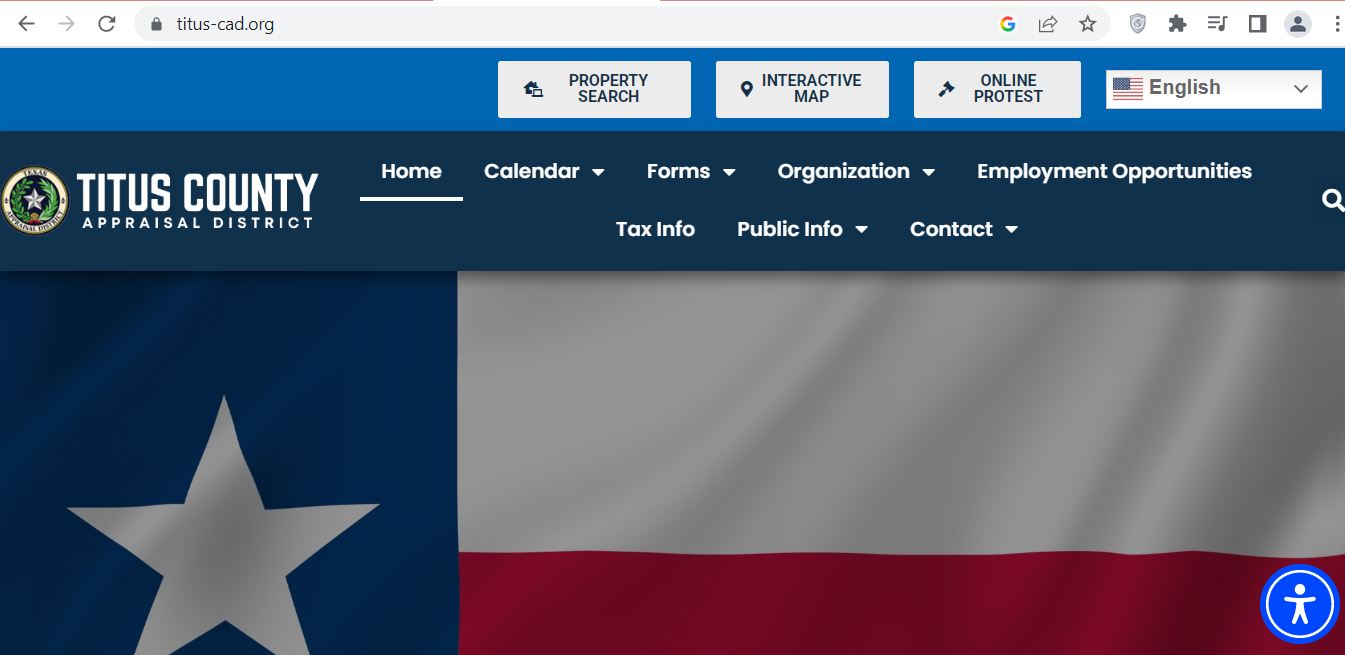The height and width of the screenshot is (655, 1345).
Task: Click the map pin icon on Interactive Map
Action: (746, 89)
